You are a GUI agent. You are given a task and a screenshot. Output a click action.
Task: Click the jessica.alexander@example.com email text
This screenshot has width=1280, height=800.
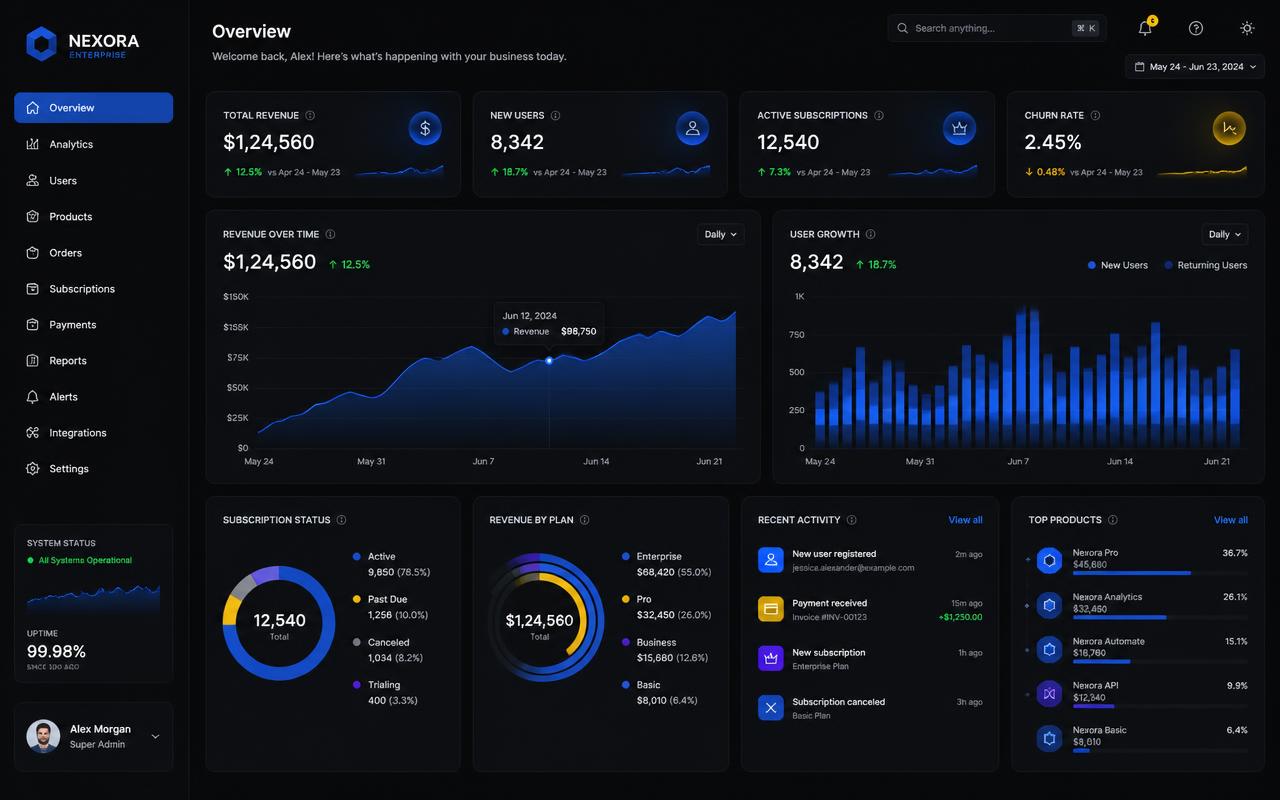pyautogui.click(x=853, y=568)
